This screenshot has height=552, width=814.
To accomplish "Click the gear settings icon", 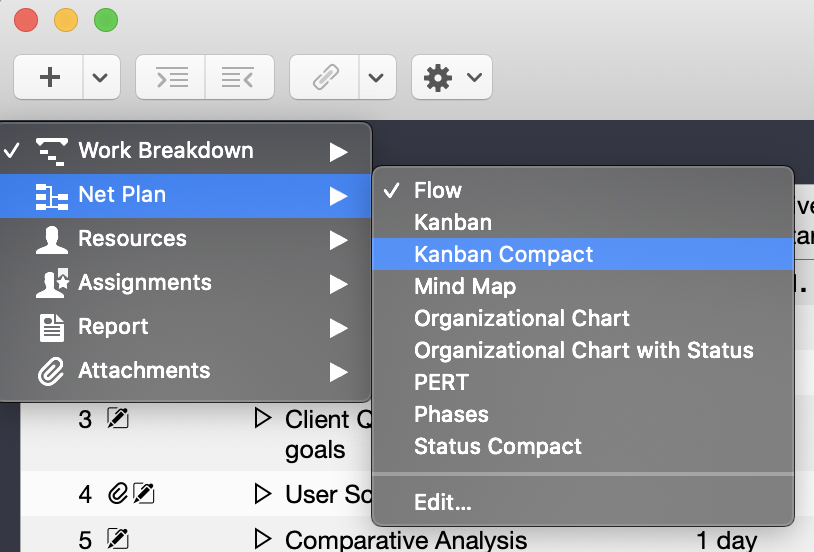I will (438, 77).
